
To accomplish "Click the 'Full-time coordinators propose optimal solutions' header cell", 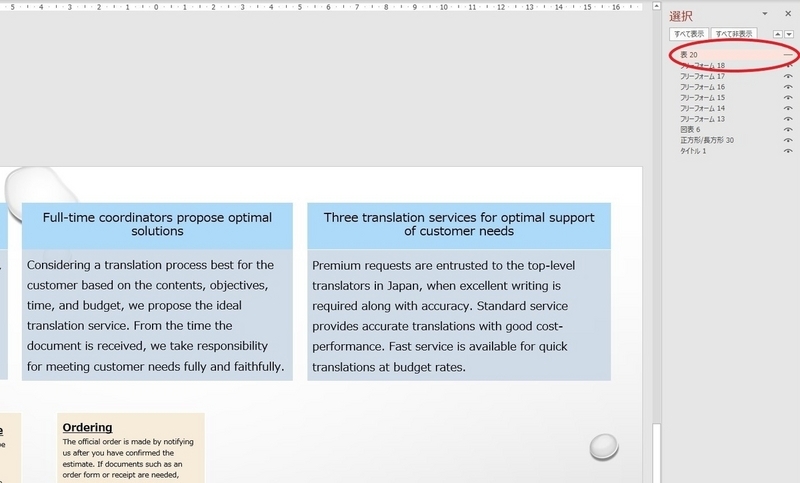I will click(x=157, y=225).
